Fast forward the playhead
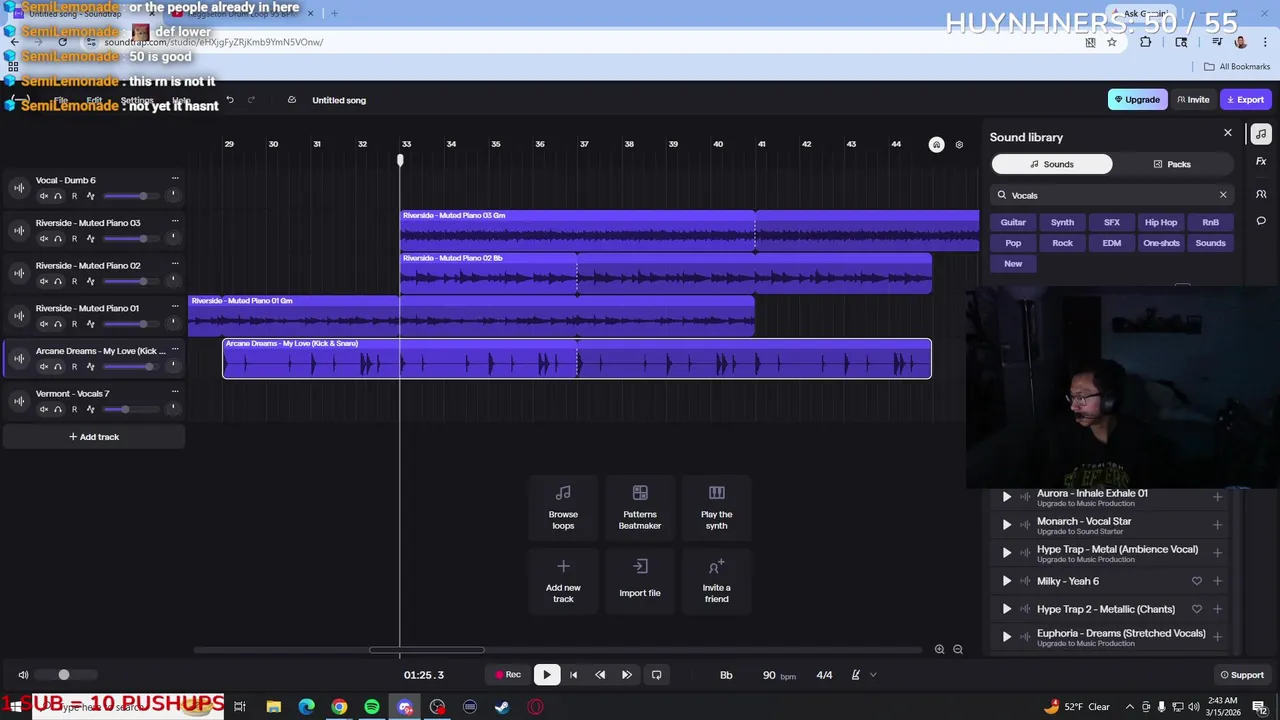The width and height of the screenshot is (1280, 720). [x=627, y=675]
